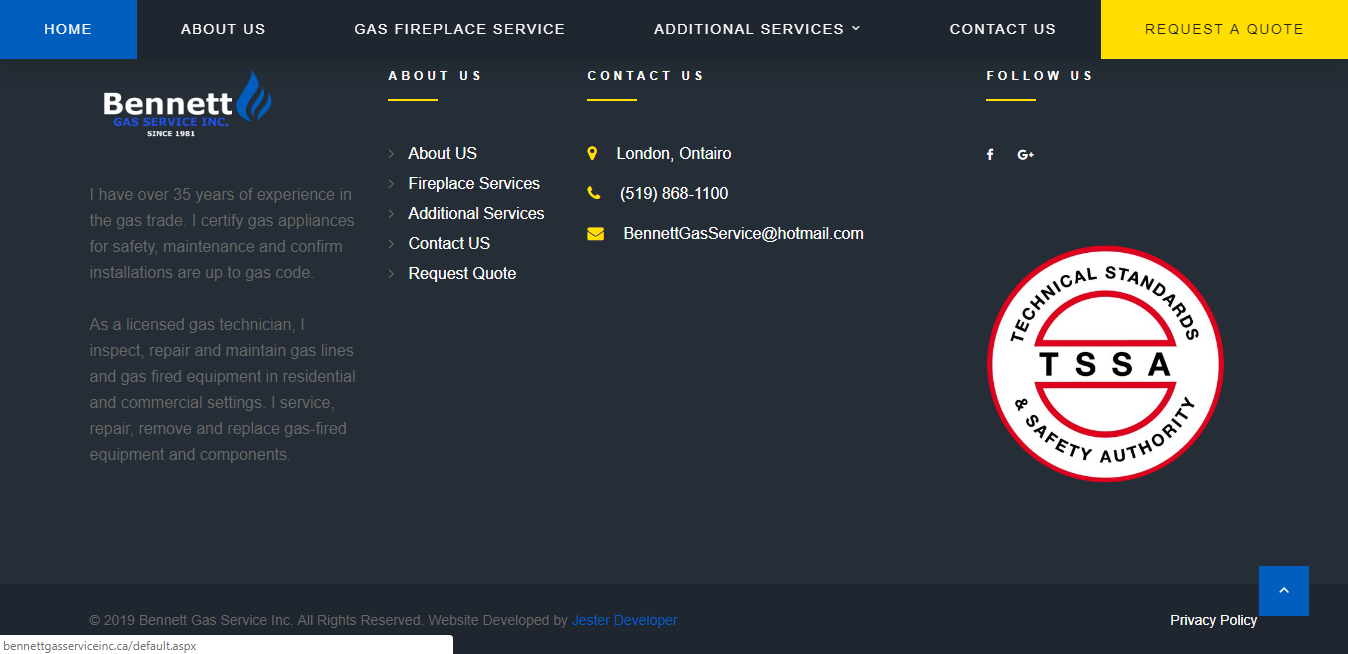Click the yellow envelope email icon
This screenshot has height=654, width=1348.
(596, 234)
